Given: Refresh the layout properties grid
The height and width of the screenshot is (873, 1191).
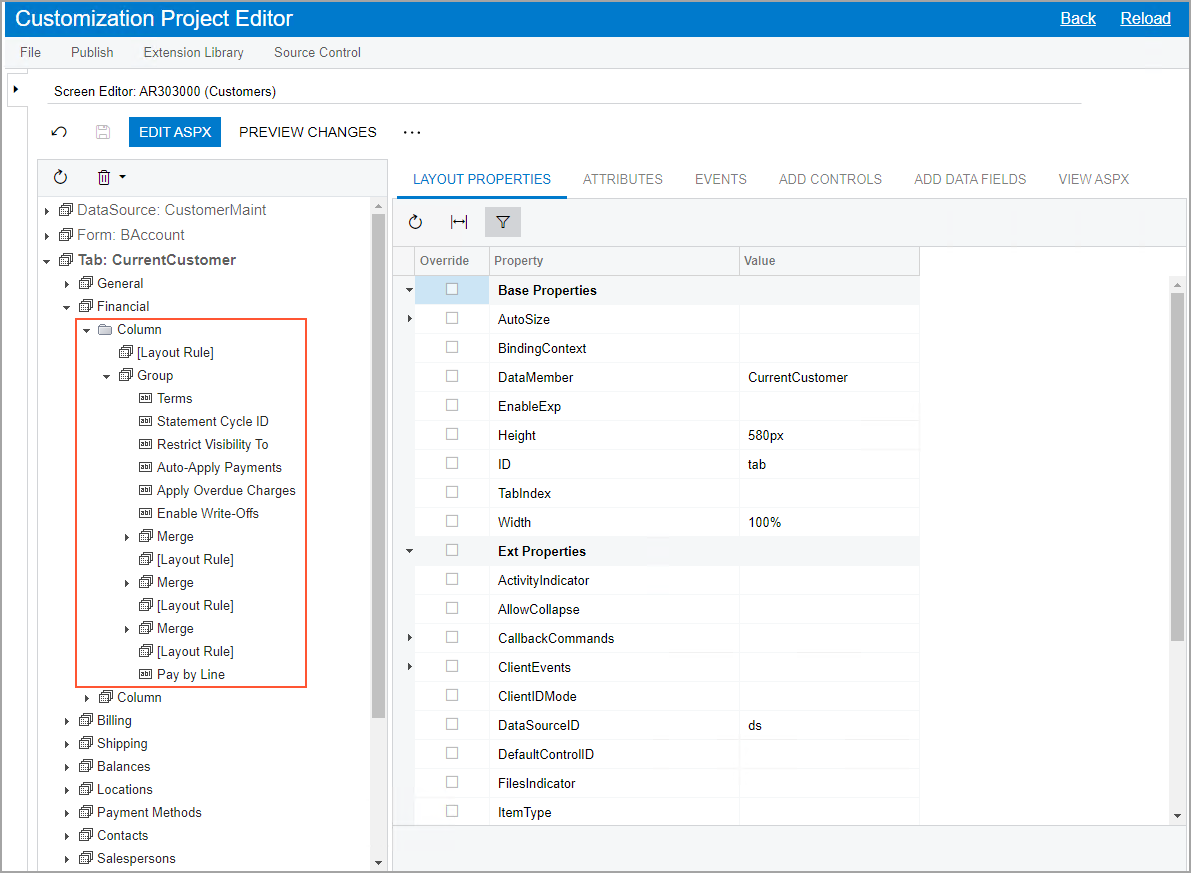Looking at the screenshot, I should coord(416,222).
